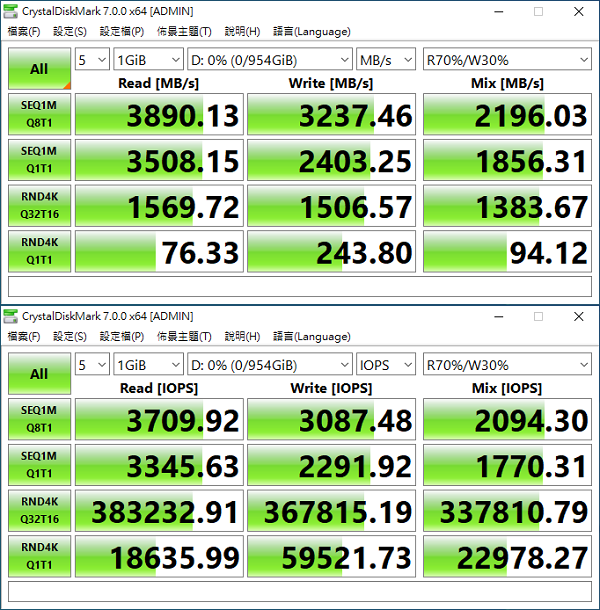600x610 pixels.
Task: Open the Theme (T) menu in bottom window
Action: [x=184, y=337]
